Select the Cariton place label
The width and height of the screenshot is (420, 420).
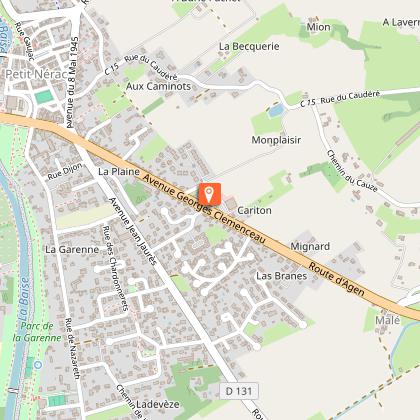point(254,210)
